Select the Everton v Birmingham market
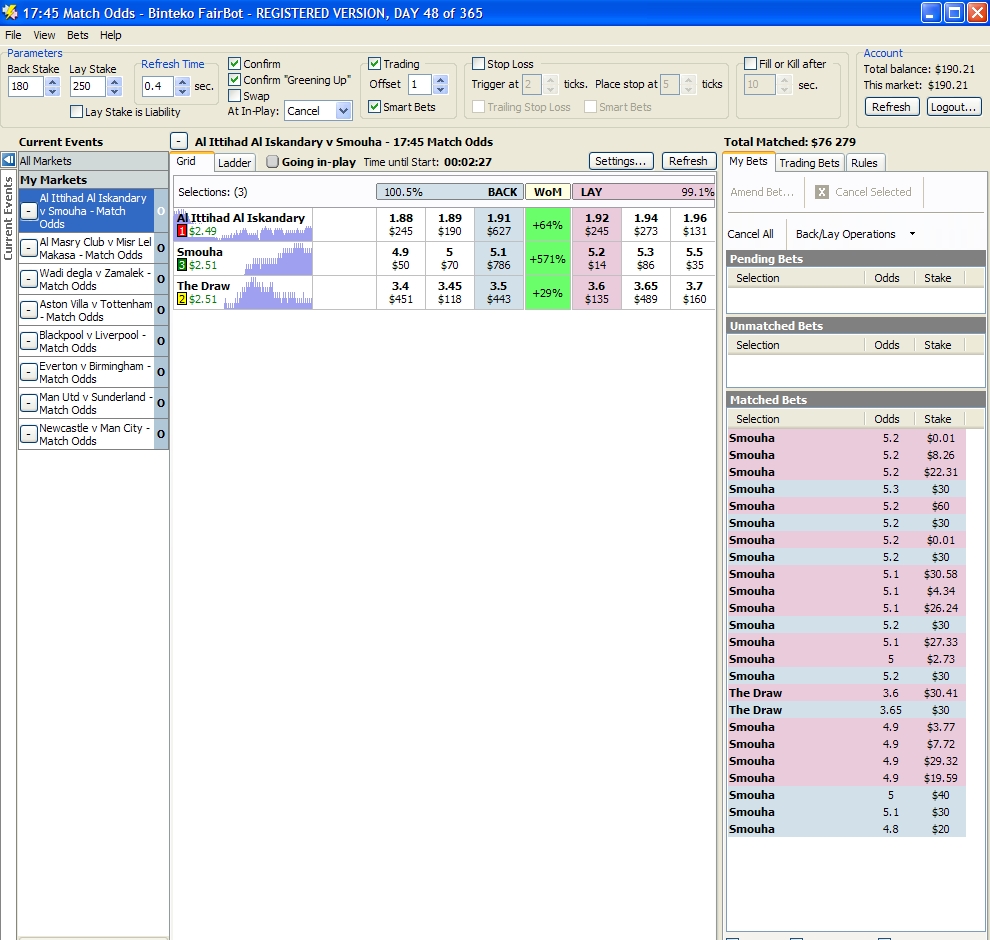 (x=95, y=372)
